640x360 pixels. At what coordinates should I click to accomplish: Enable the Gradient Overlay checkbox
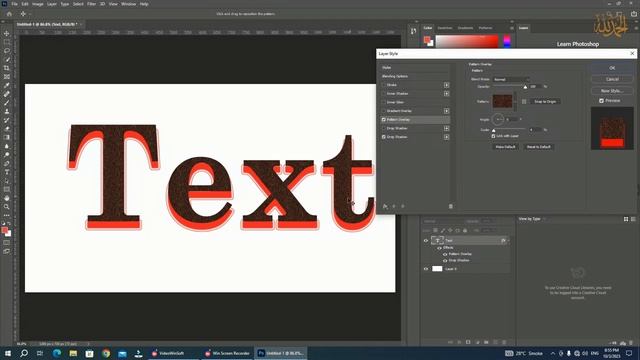pos(384,111)
